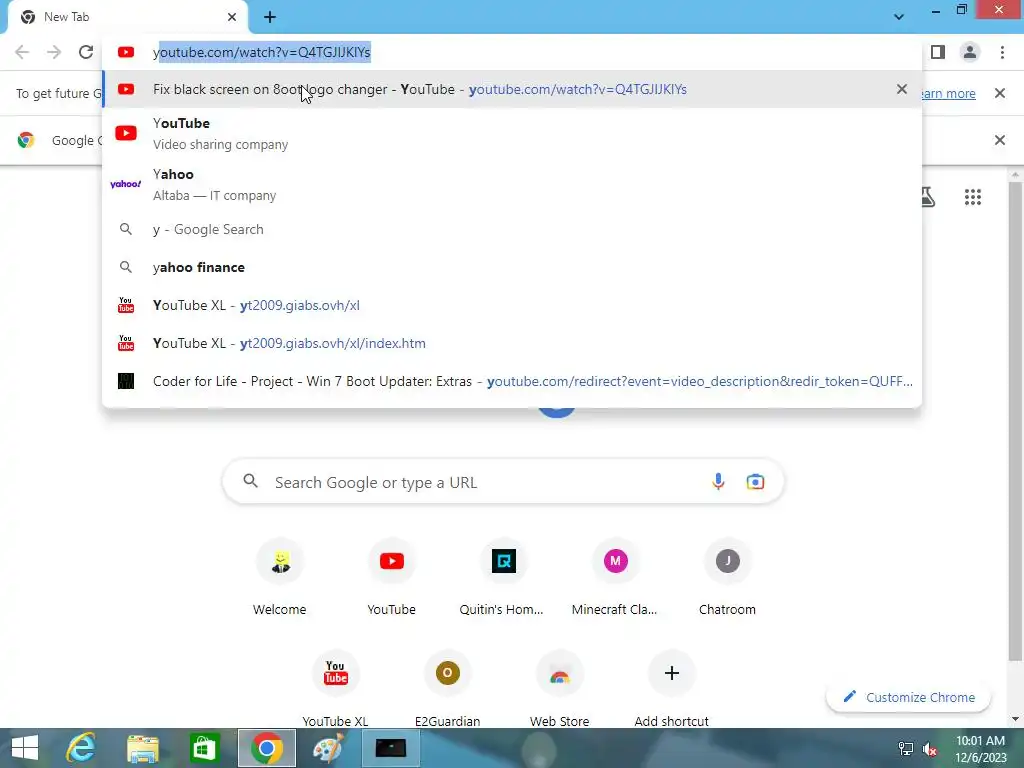Select the 'yt2009.giabs.ovh/xl' suggestion
The image size is (1024, 768).
[512, 305]
